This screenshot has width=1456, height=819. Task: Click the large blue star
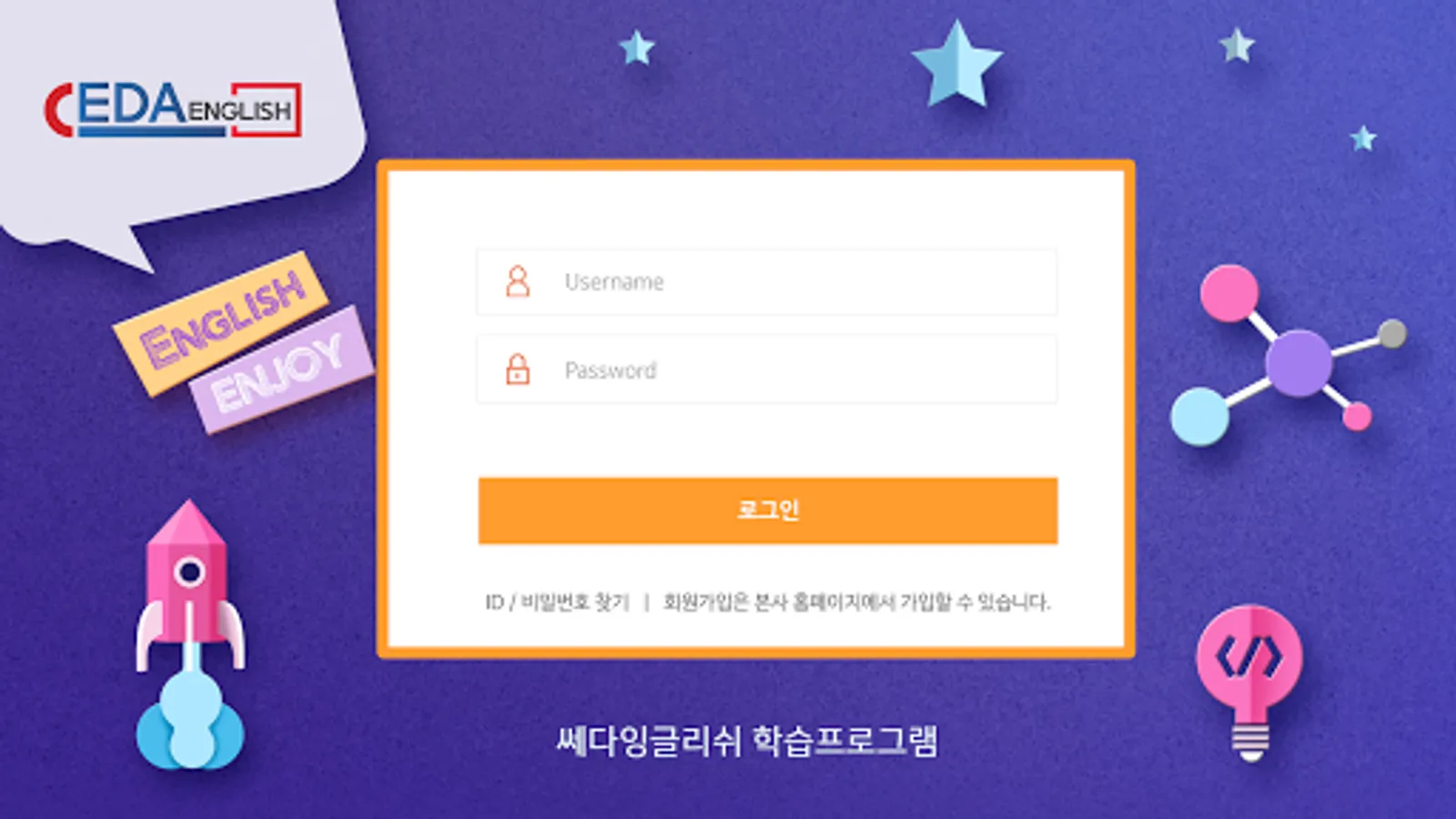pos(956,66)
